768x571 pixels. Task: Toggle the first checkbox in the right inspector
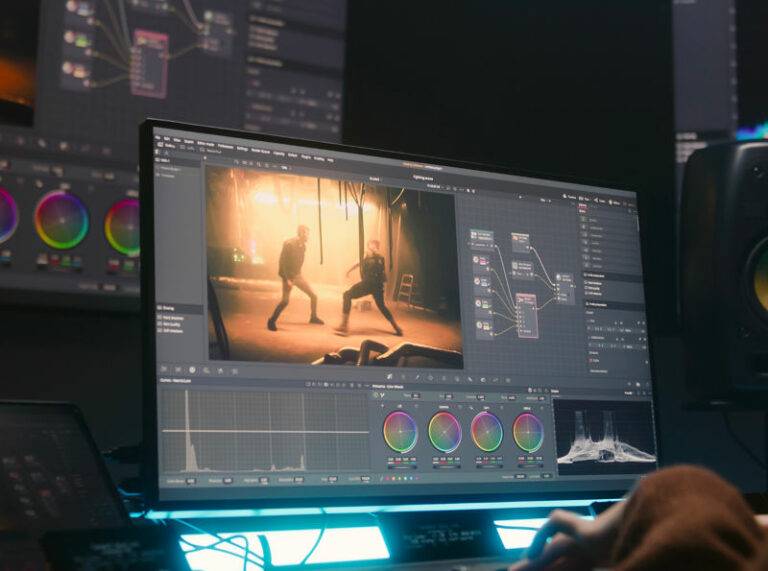pyautogui.click(x=586, y=283)
